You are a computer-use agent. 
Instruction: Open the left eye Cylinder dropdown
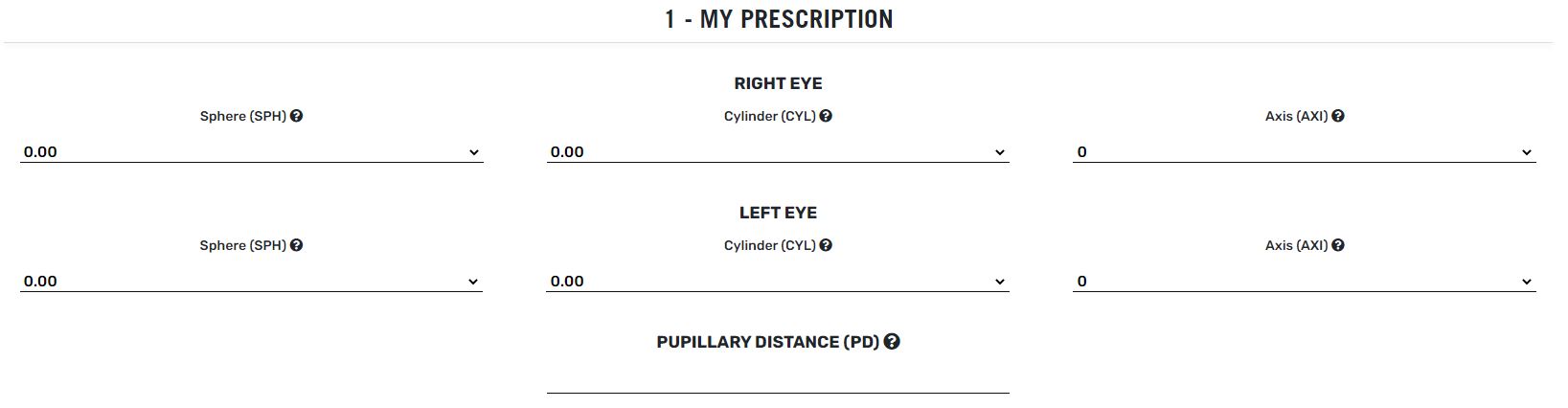click(x=778, y=281)
